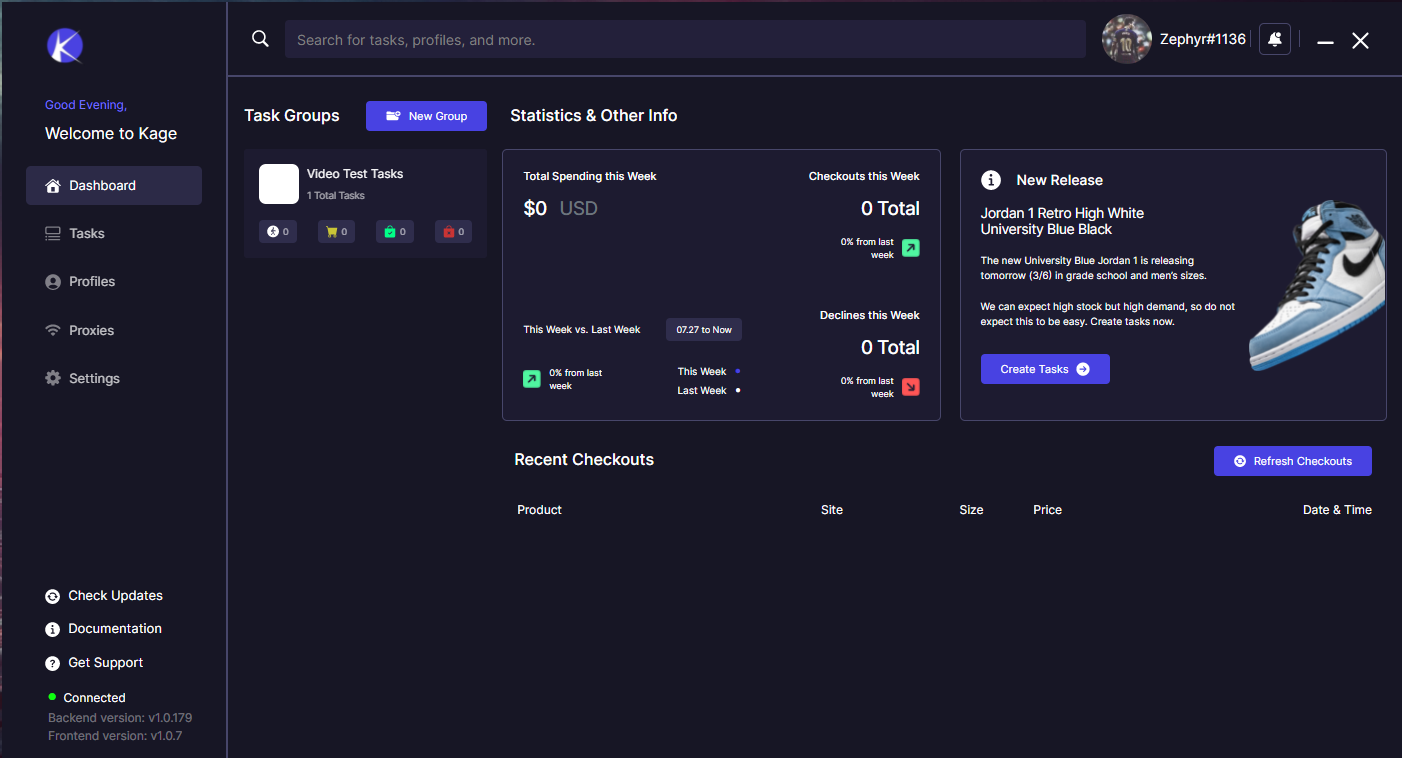Open notifications bell icon
This screenshot has height=758, width=1402.
[x=1274, y=39]
